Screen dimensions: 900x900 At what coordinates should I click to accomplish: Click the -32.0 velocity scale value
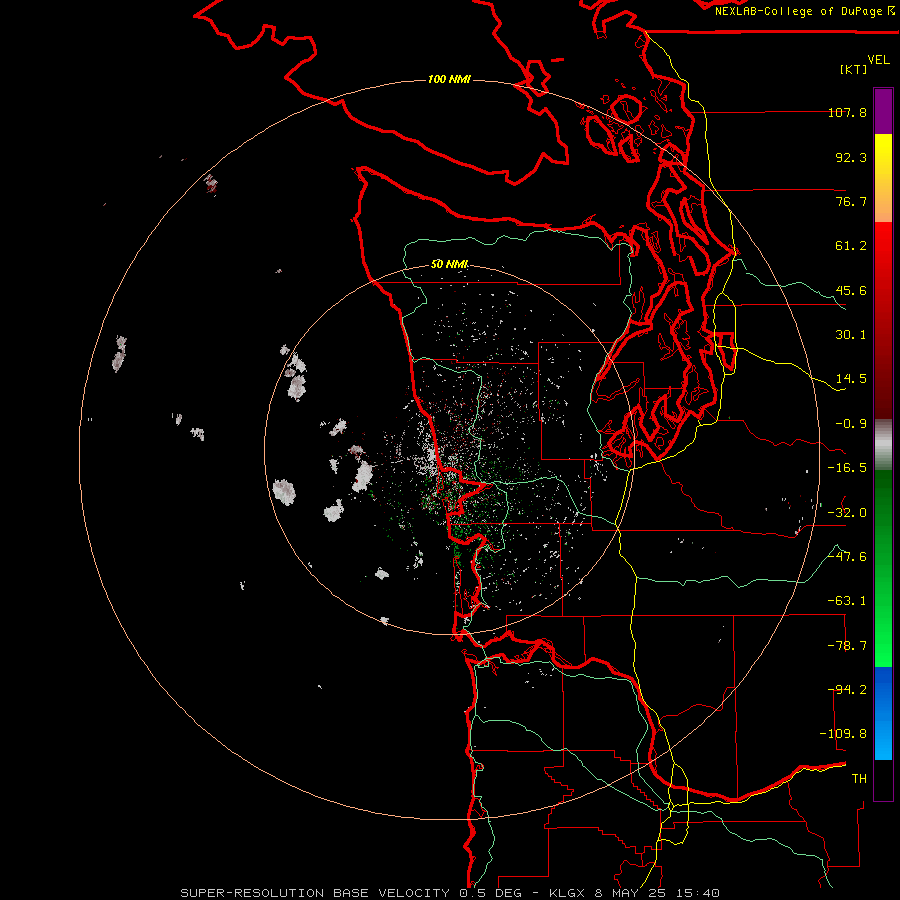click(x=847, y=513)
